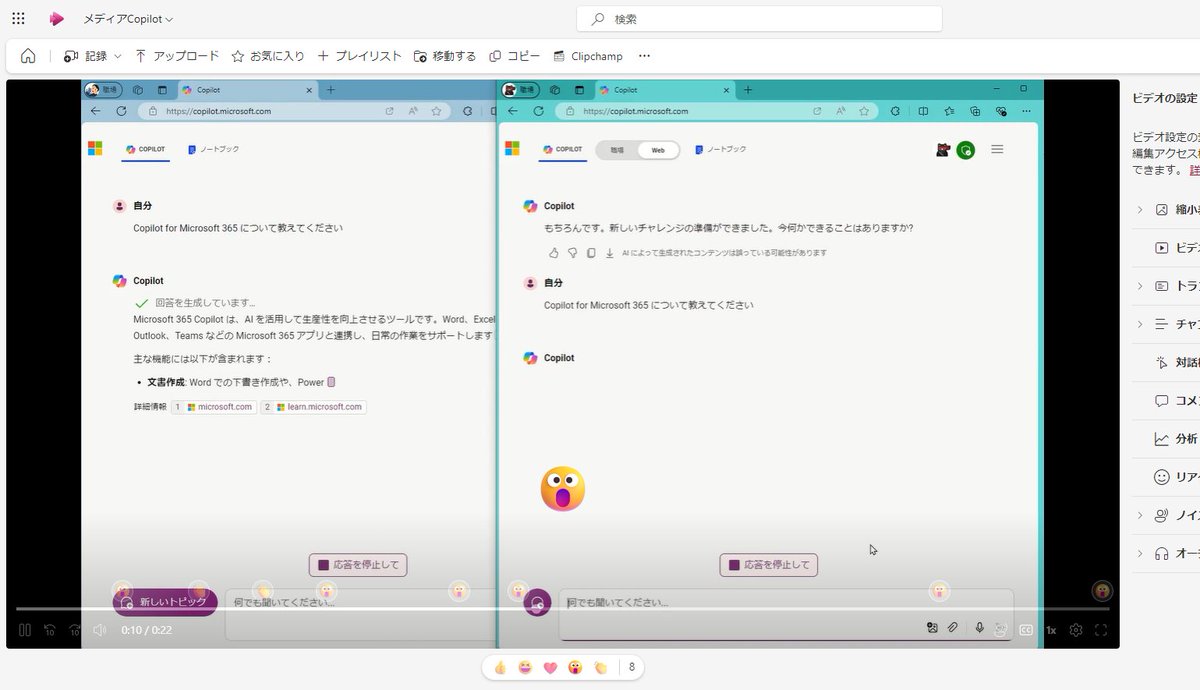This screenshot has height=690, width=1200.
Task: Expand the オー audio headphones chevron
Action: pyautogui.click(x=1139, y=553)
